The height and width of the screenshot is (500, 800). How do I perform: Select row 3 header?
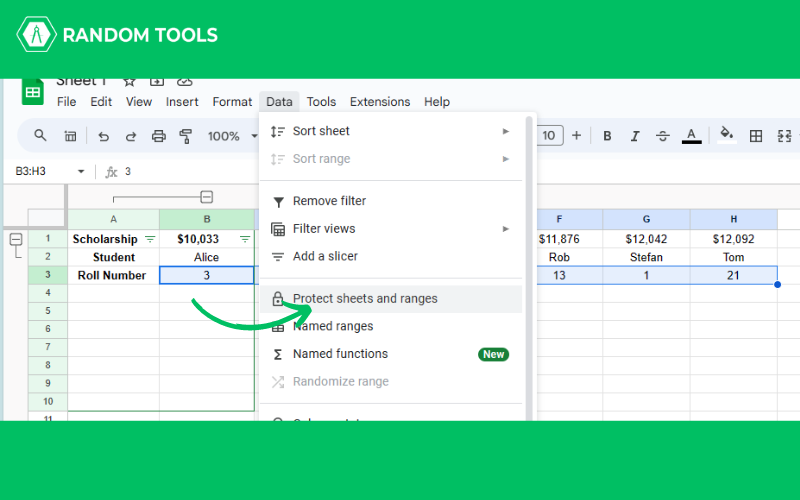tap(47, 275)
